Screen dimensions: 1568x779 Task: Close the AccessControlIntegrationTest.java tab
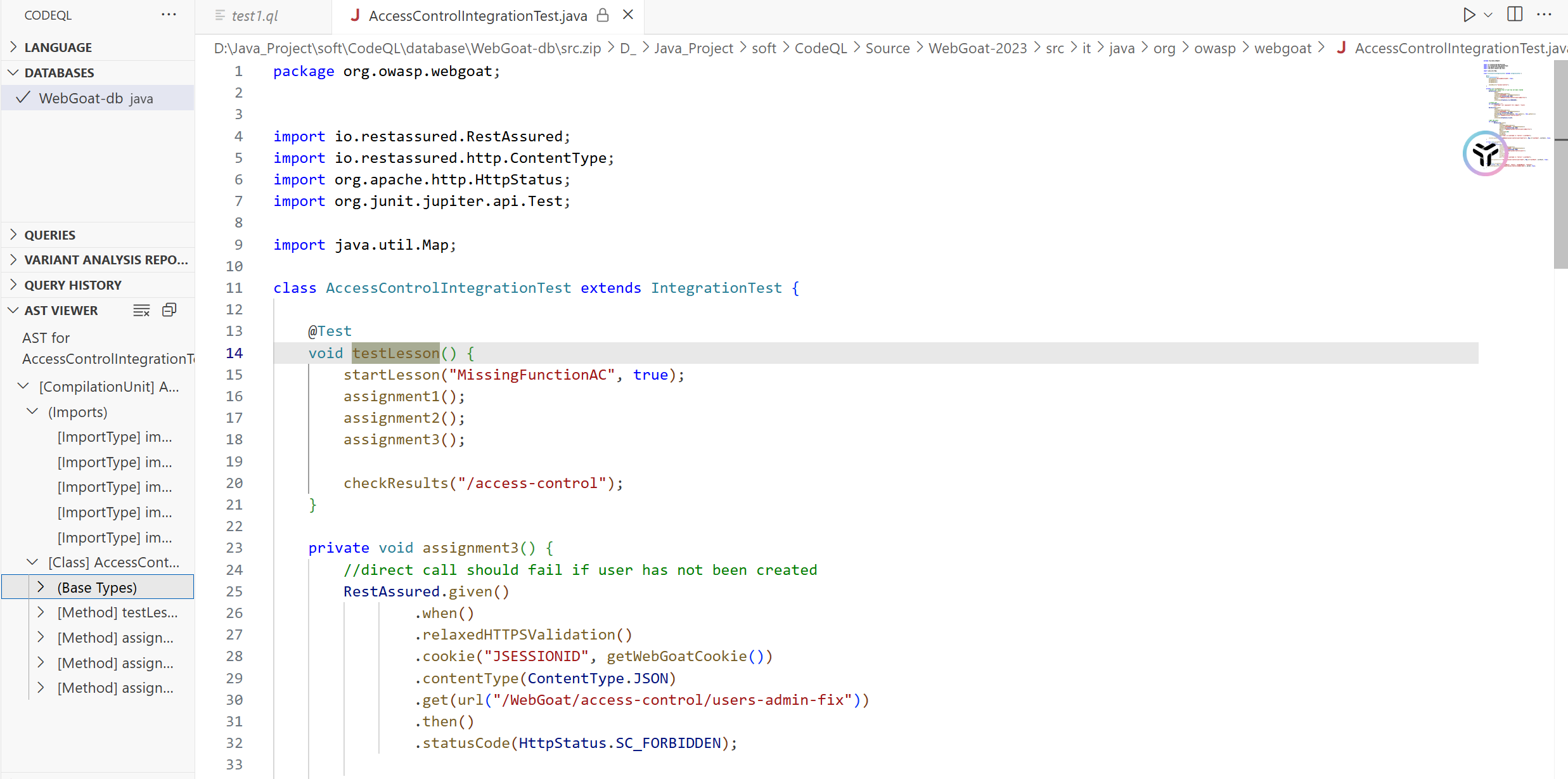click(628, 15)
